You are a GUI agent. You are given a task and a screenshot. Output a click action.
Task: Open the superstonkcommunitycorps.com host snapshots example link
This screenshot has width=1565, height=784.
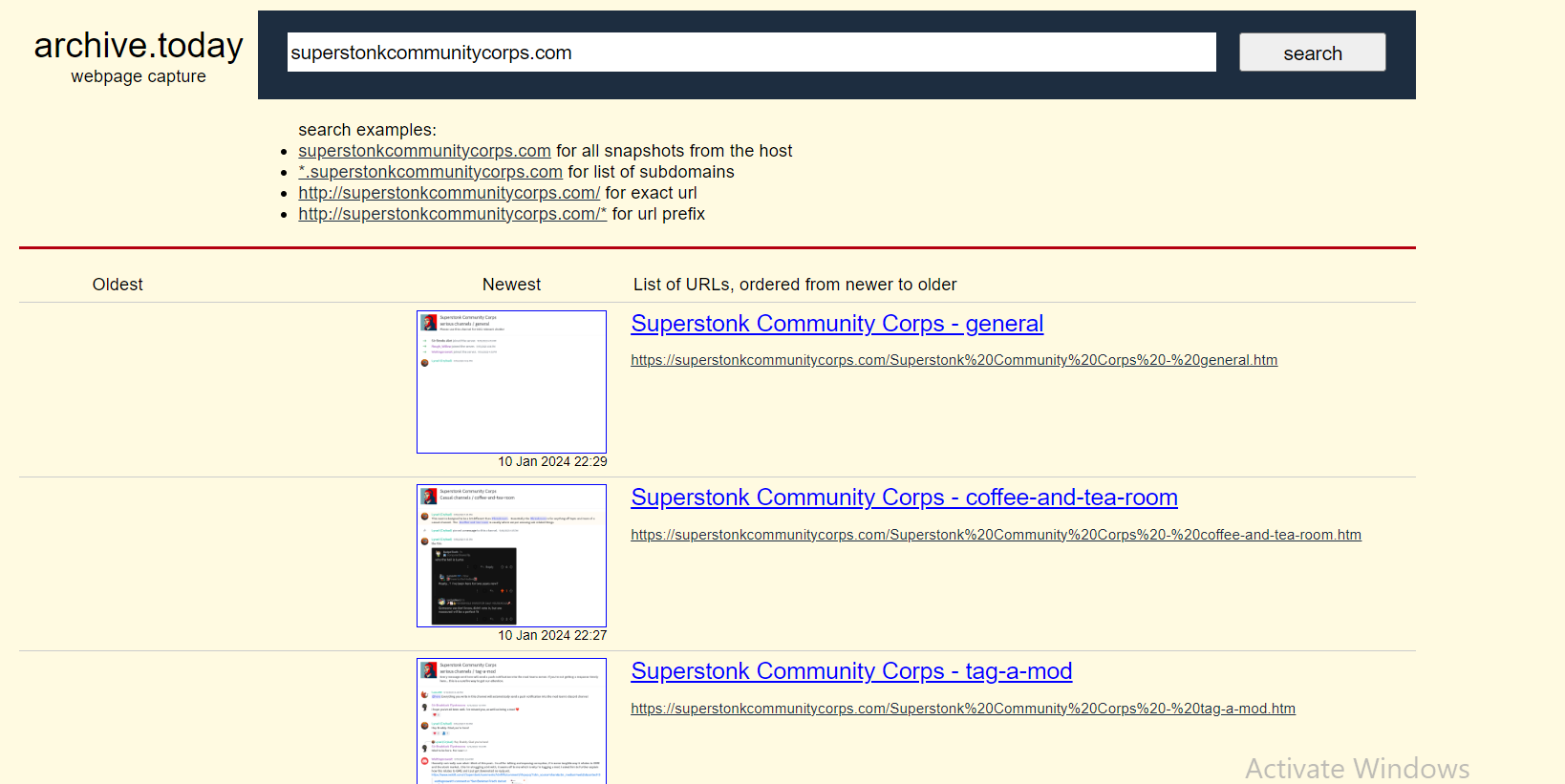click(x=424, y=151)
